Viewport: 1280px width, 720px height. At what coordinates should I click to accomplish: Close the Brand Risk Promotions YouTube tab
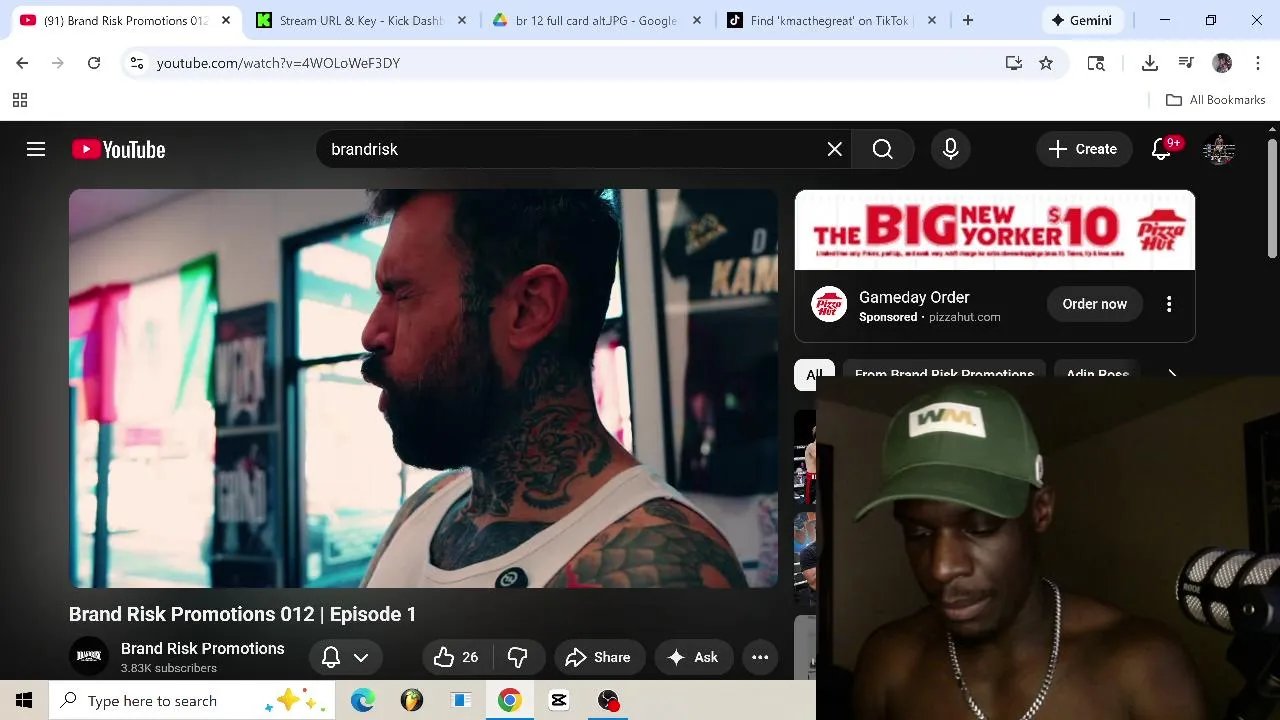[x=226, y=20]
